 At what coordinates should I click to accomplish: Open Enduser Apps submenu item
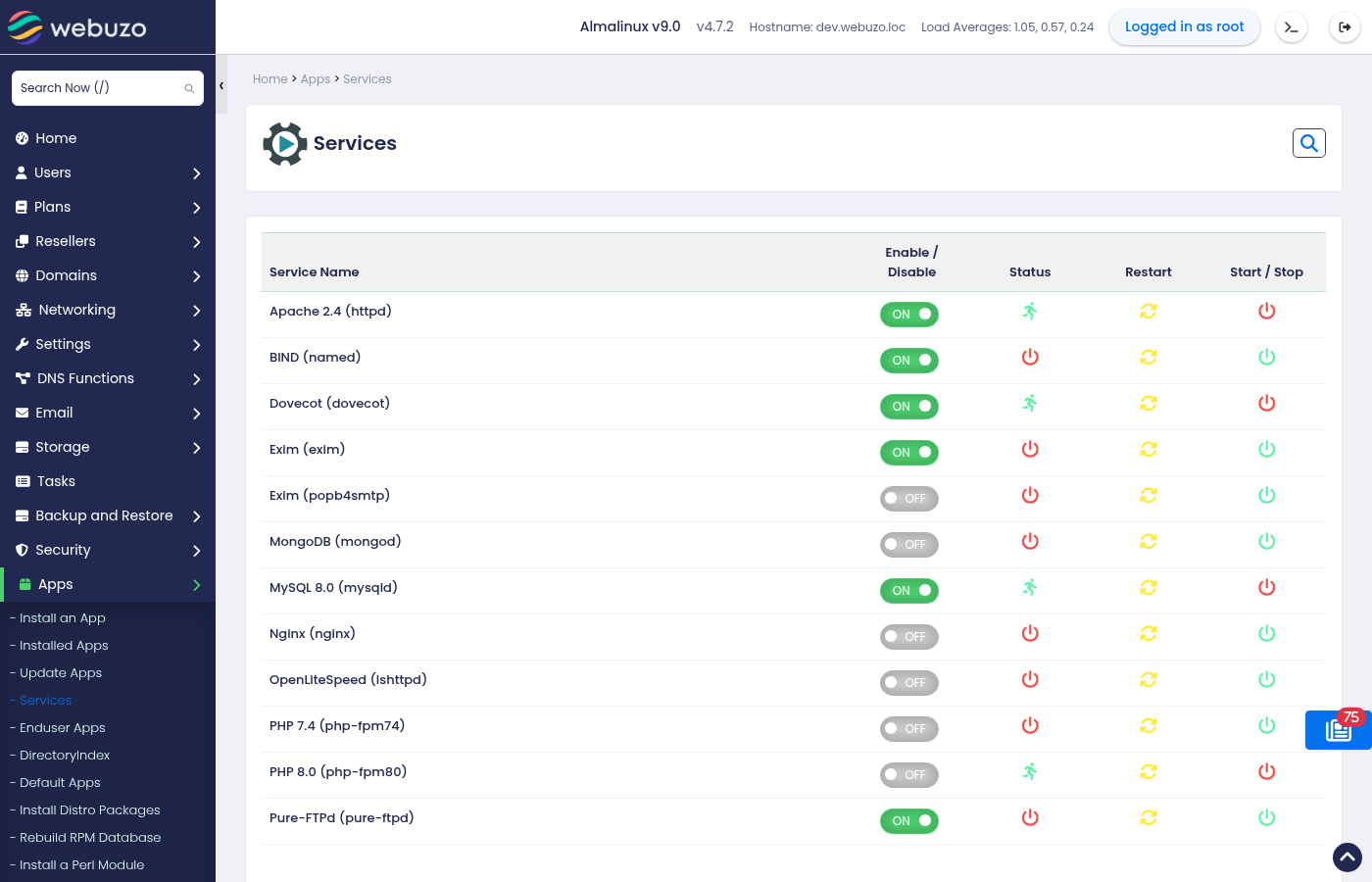[x=63, y=728]
